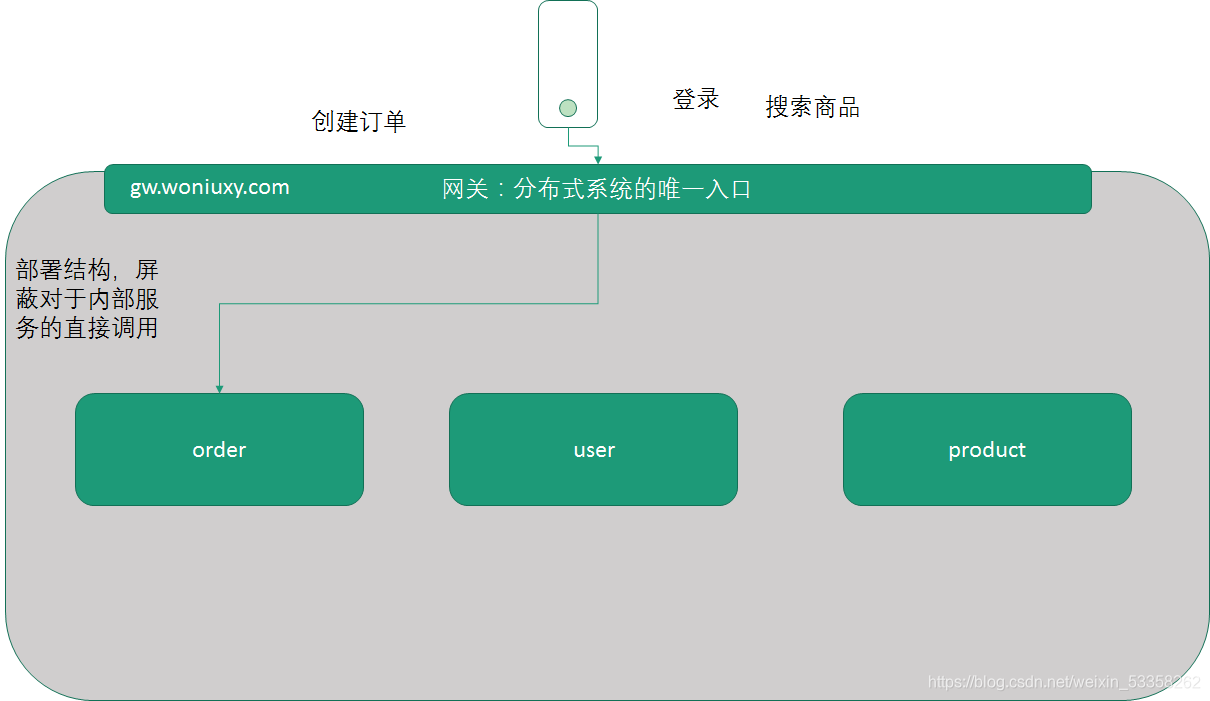1210x701 pixels.
Task: Toggle the 登录 label
Action: 697,98
